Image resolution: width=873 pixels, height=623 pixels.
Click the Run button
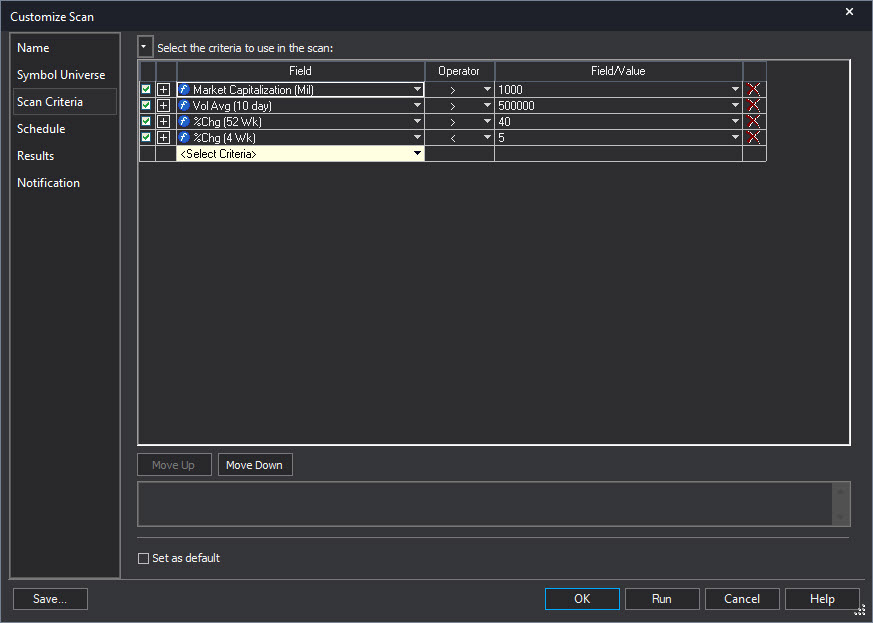[661, 599]
